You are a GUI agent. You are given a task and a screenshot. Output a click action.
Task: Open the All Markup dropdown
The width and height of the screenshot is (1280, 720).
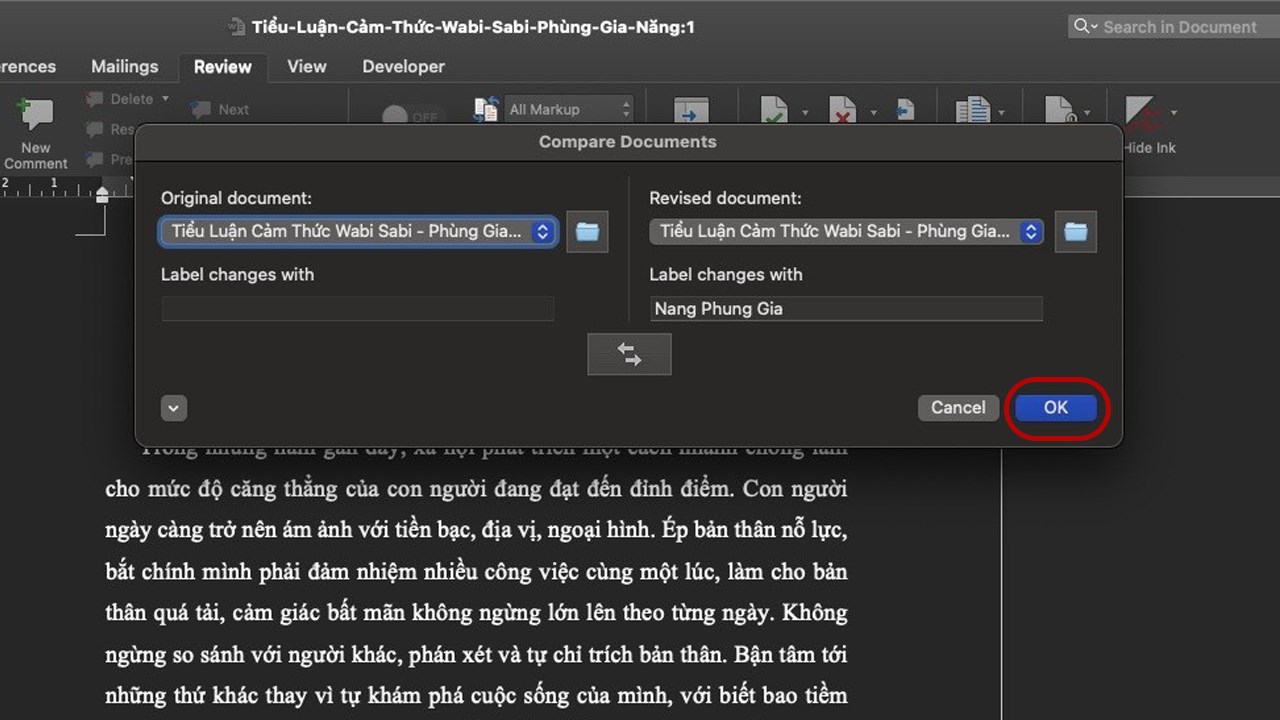570,109
